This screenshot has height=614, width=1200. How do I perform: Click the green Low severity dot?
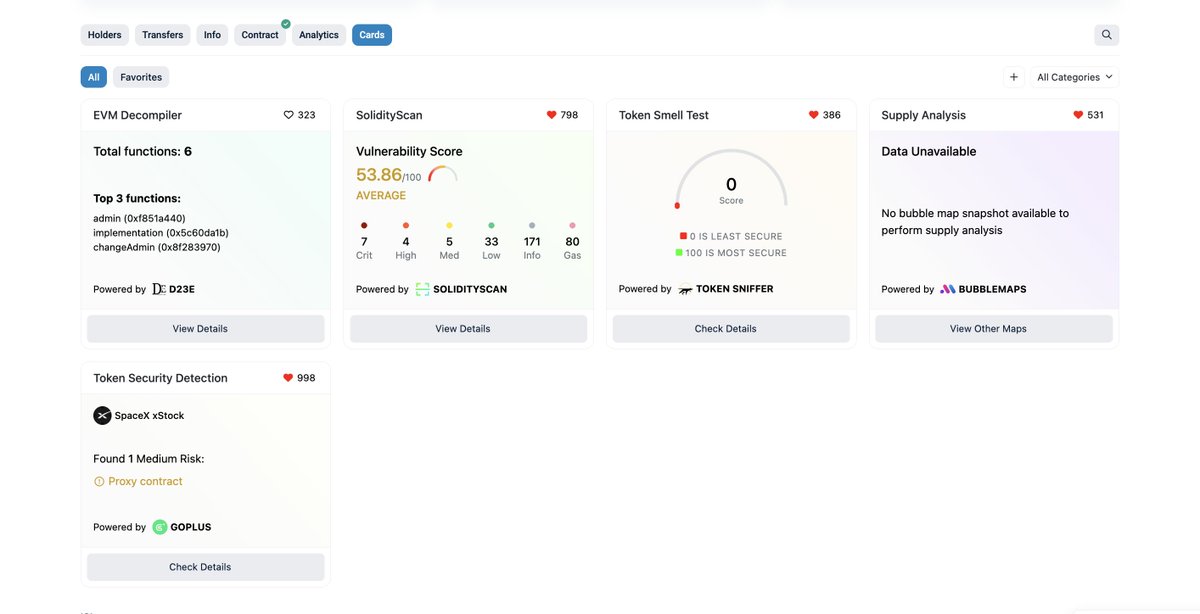pos(491,226)
